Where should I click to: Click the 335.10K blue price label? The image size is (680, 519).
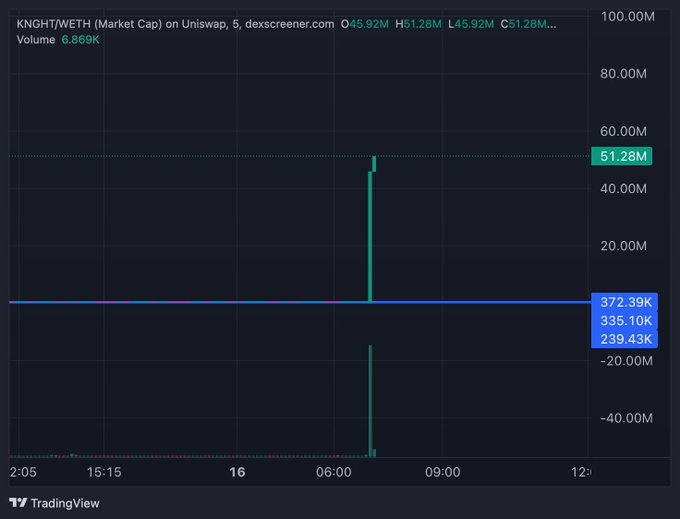click(624, 321)
